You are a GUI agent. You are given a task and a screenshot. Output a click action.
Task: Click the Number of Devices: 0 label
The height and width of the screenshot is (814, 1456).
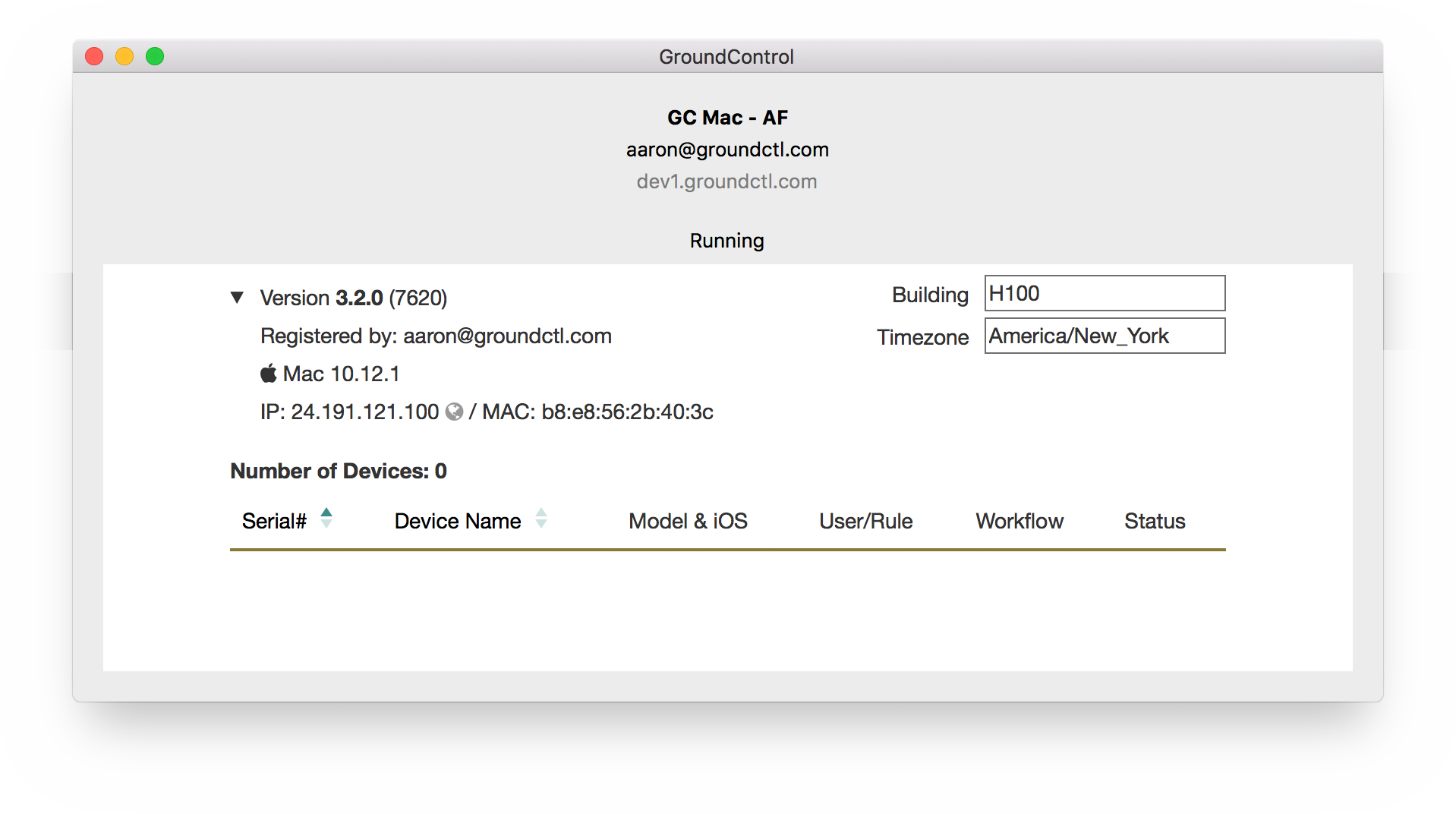[x=339, y=471]
